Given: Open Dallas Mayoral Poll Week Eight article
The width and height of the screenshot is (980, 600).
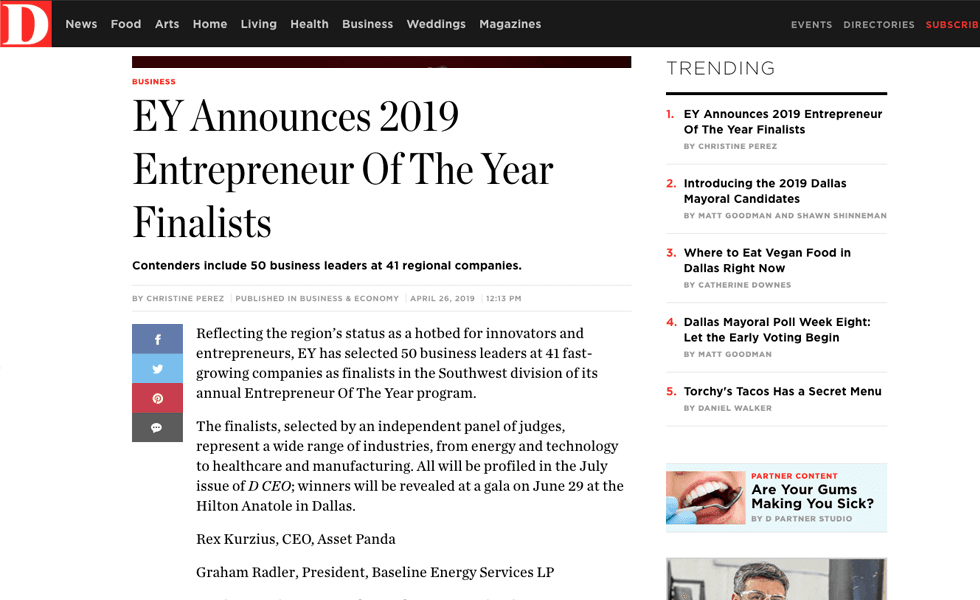Looking at the screenshot, I should 777,329.
